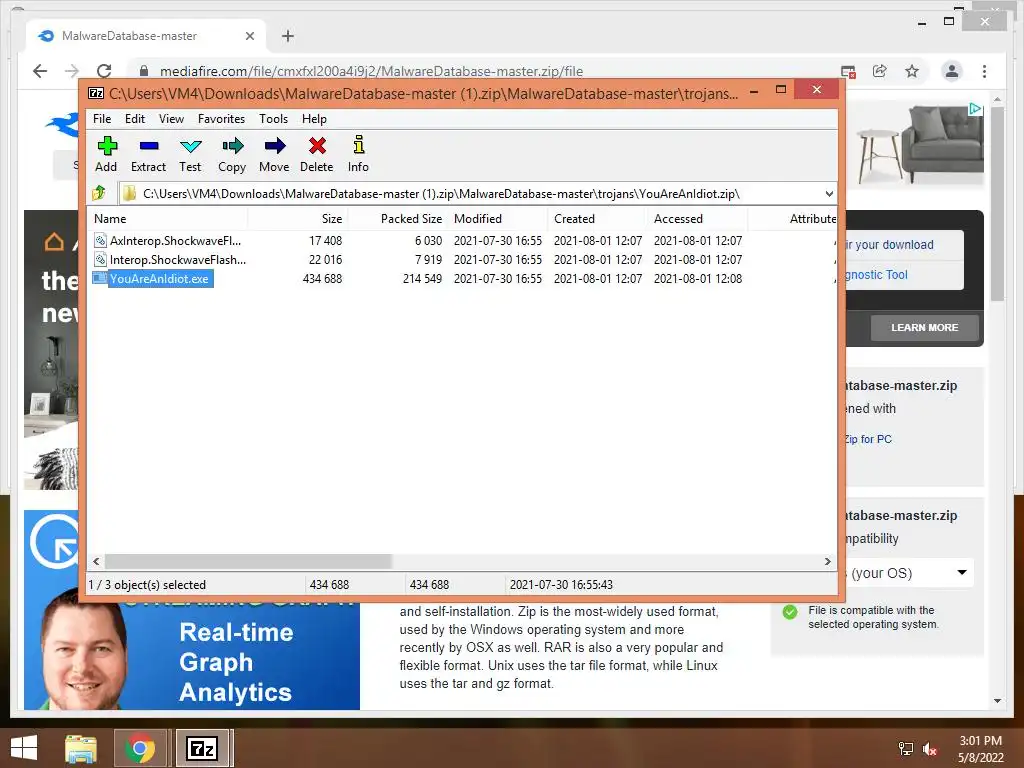Go up one folder level in 7-Zip

tap(99, 193)
